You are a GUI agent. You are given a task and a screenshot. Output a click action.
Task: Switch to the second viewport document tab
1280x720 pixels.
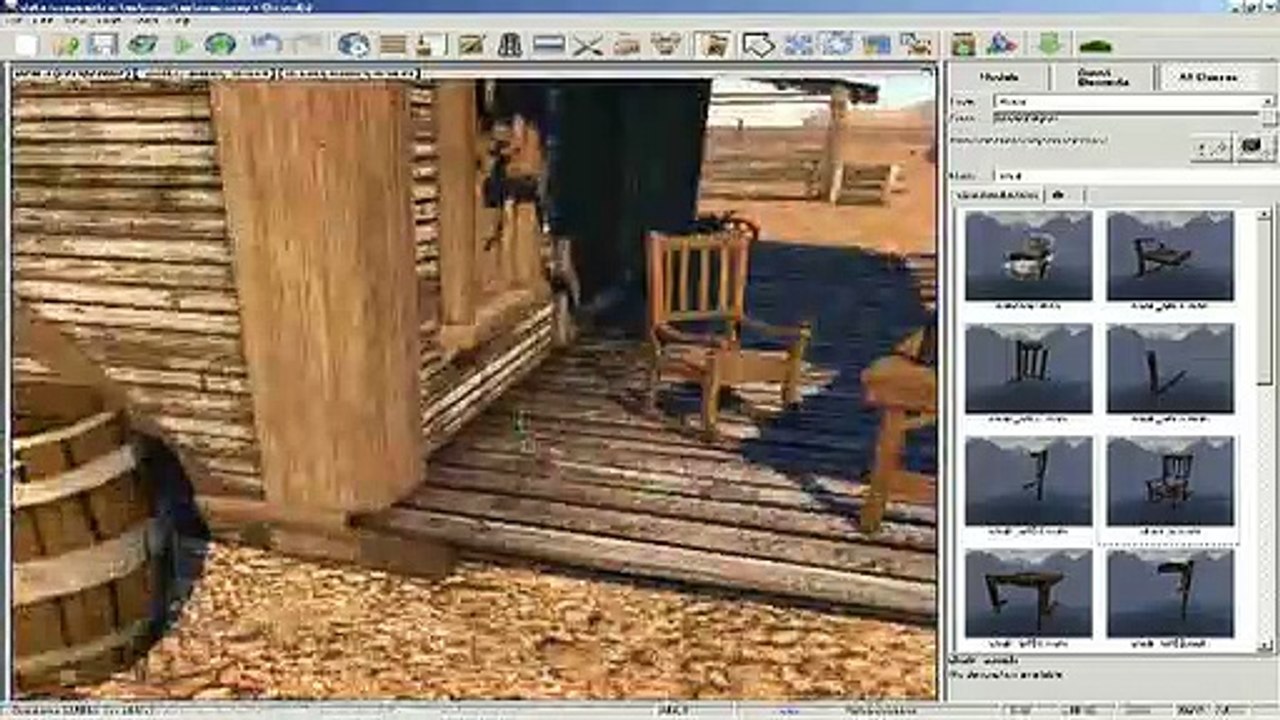pyautogui.click(x=206, y=73)
